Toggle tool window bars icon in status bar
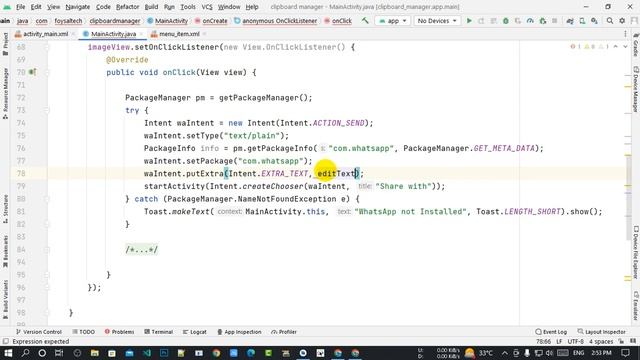Screen dimensions: 640x360 (5, 341)
